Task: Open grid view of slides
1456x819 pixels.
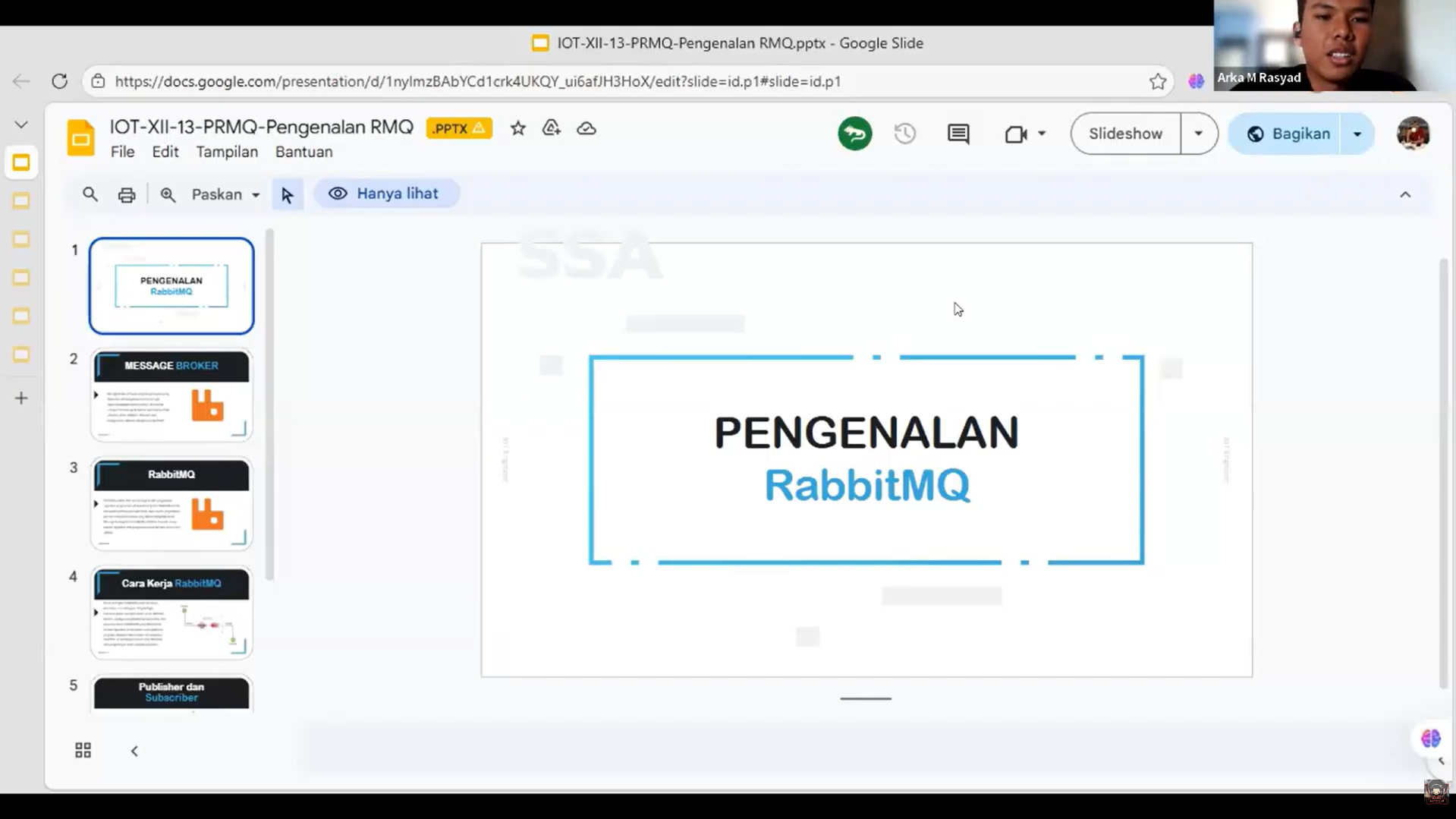Action: 83,751
